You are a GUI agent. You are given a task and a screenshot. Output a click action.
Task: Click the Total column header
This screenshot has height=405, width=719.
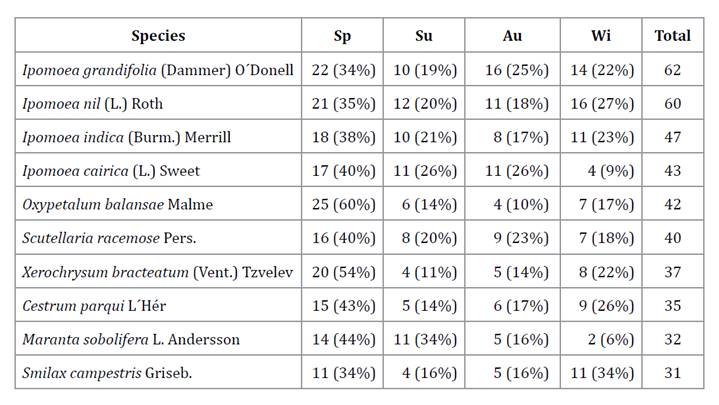672,36
